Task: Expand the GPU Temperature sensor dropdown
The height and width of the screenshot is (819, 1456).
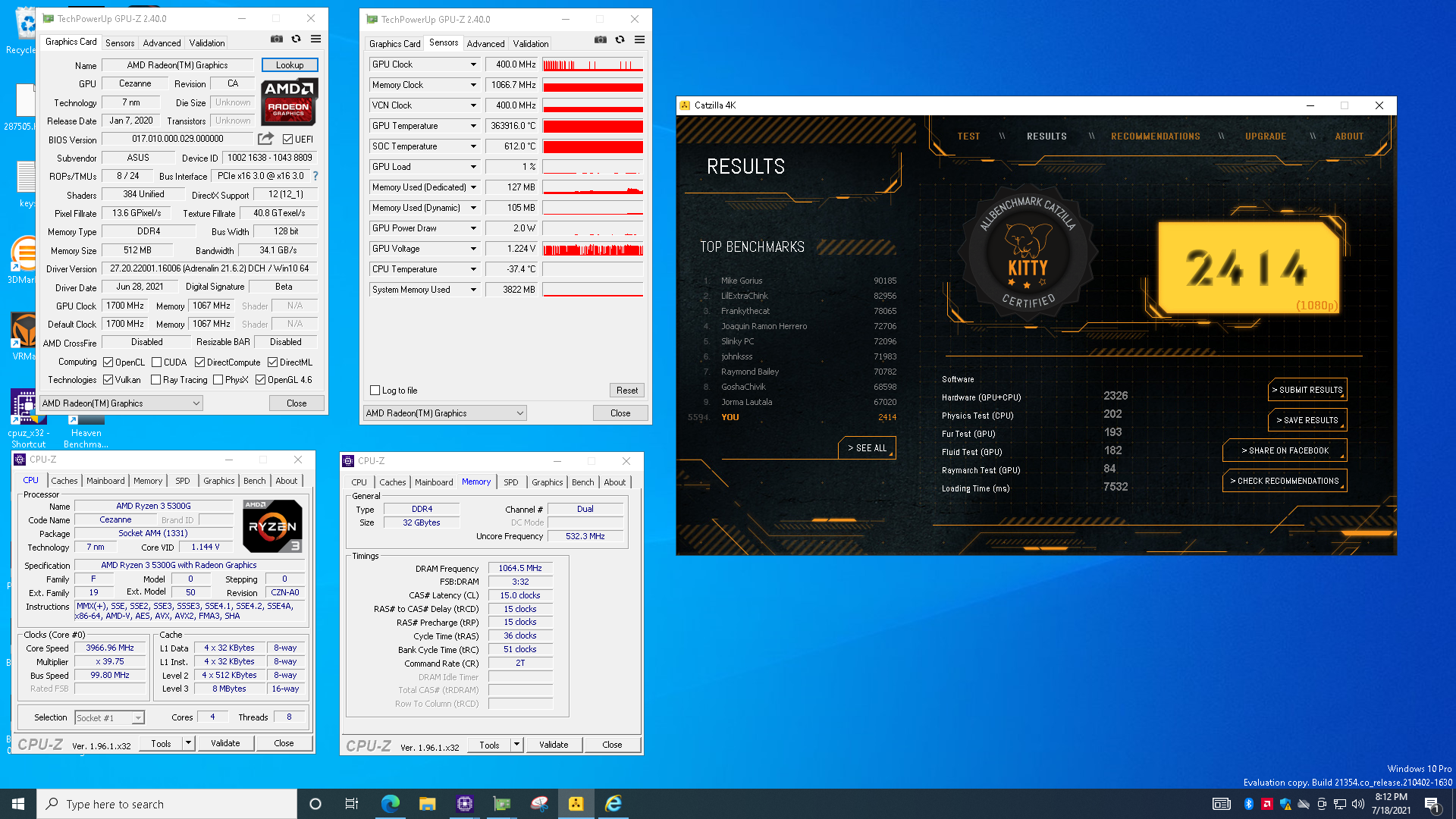Action: pyautogui.click(x=473, y=126)
